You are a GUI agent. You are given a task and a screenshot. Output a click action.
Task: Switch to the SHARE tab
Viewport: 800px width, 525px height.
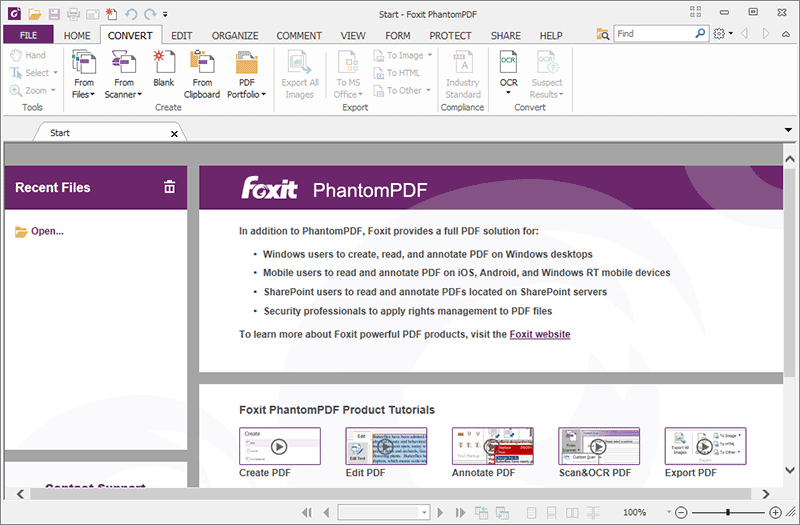(x=506, y=36)
